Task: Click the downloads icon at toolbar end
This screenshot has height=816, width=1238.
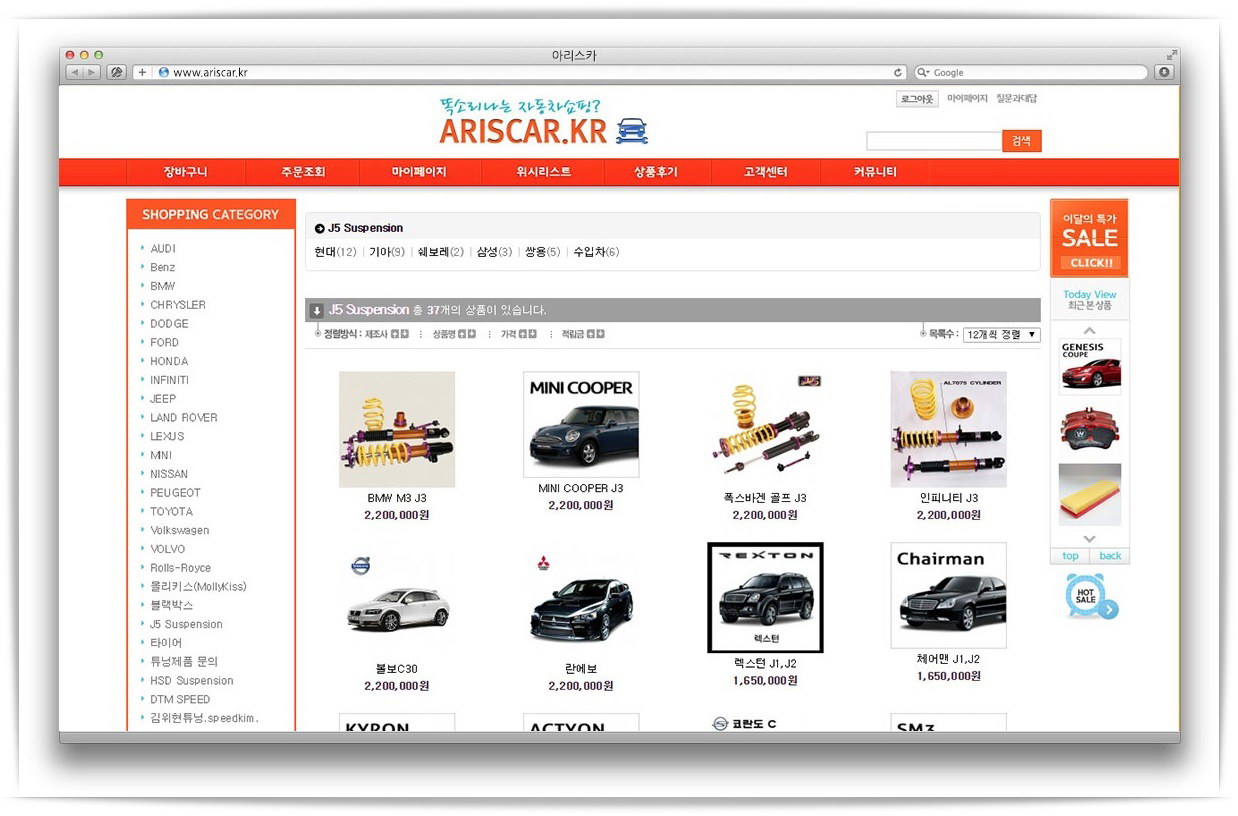Action: 1164,72
